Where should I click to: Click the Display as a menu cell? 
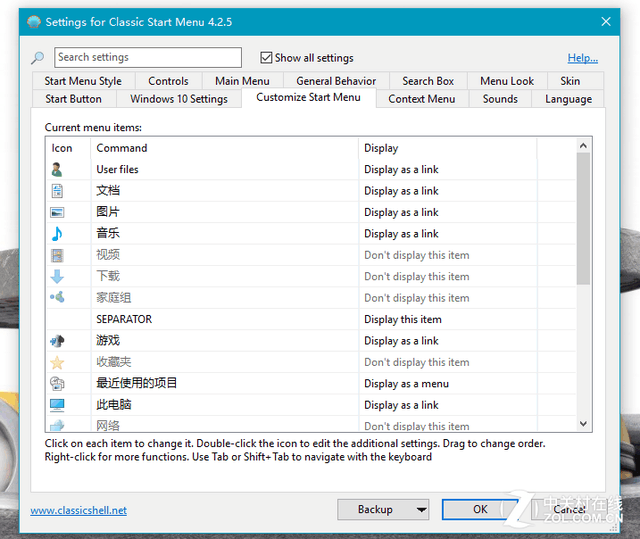(448, 384)
